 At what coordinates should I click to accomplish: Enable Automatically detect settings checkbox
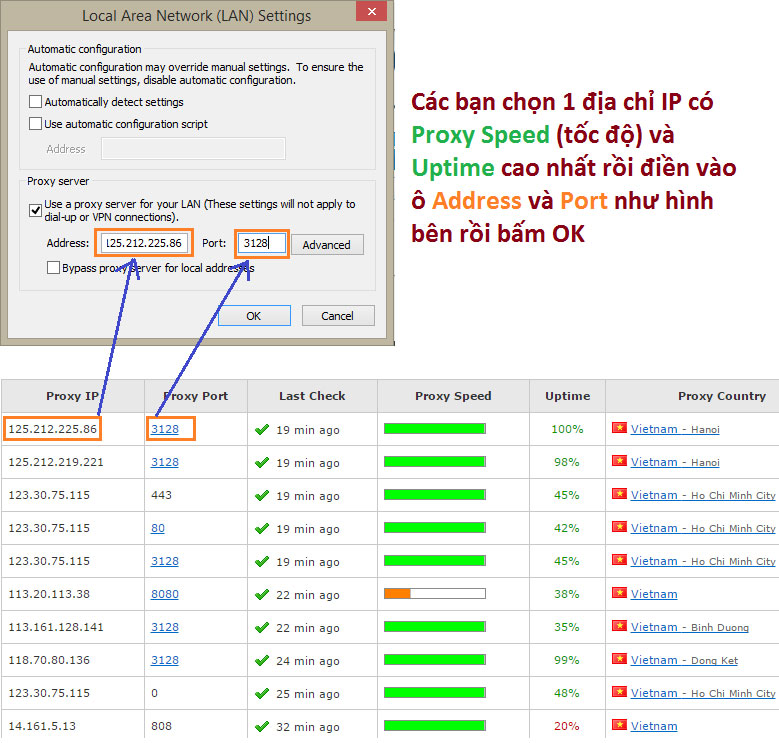click(36, 102)
